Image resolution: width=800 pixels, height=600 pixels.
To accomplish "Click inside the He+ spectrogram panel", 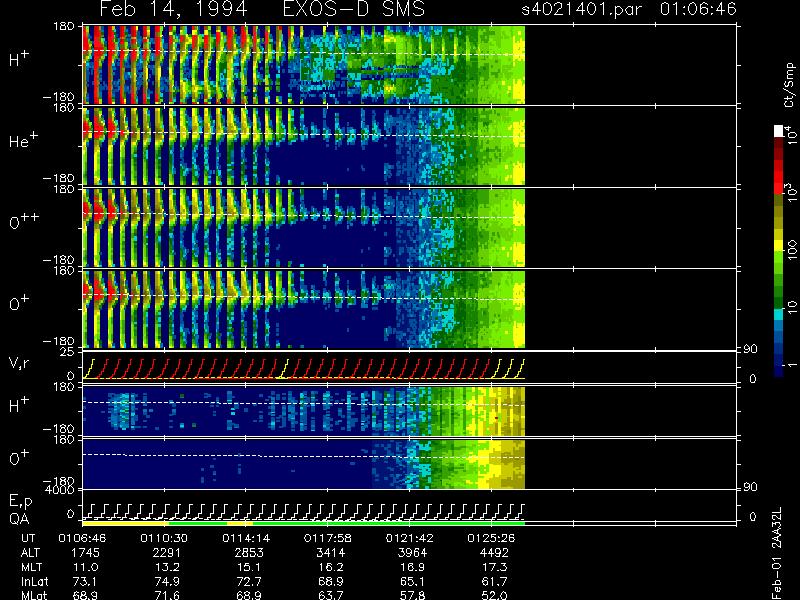I will pos(304,146).
